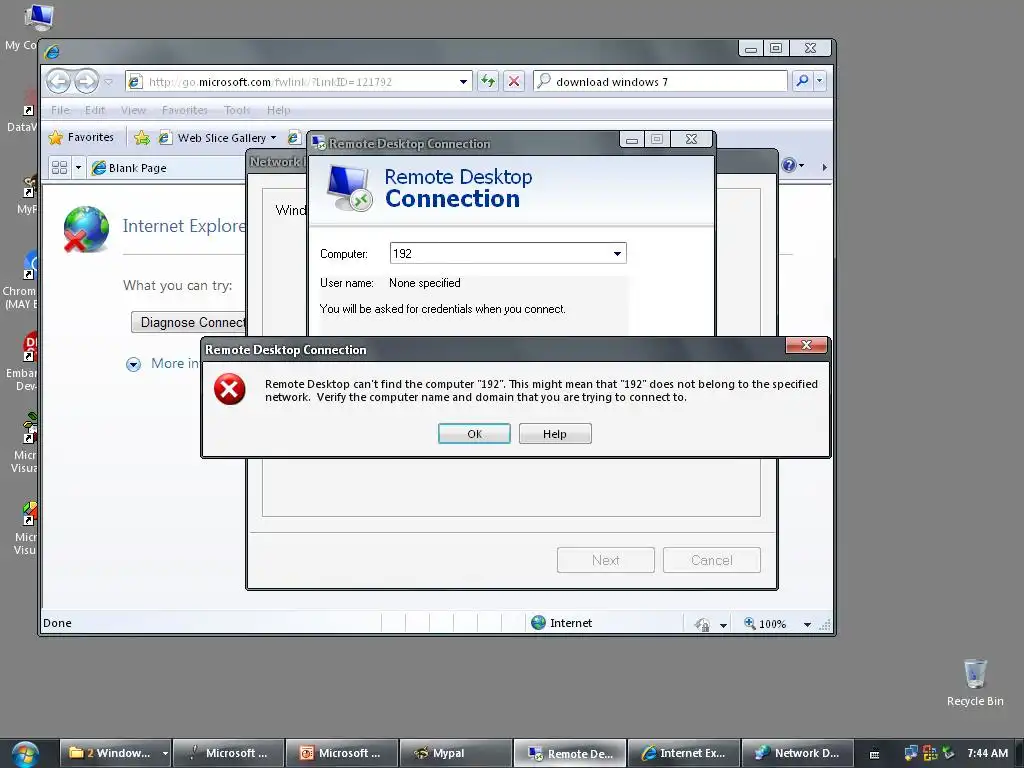
Task: Open the Help menu in Internet Explorer
Action: [278, 110]
